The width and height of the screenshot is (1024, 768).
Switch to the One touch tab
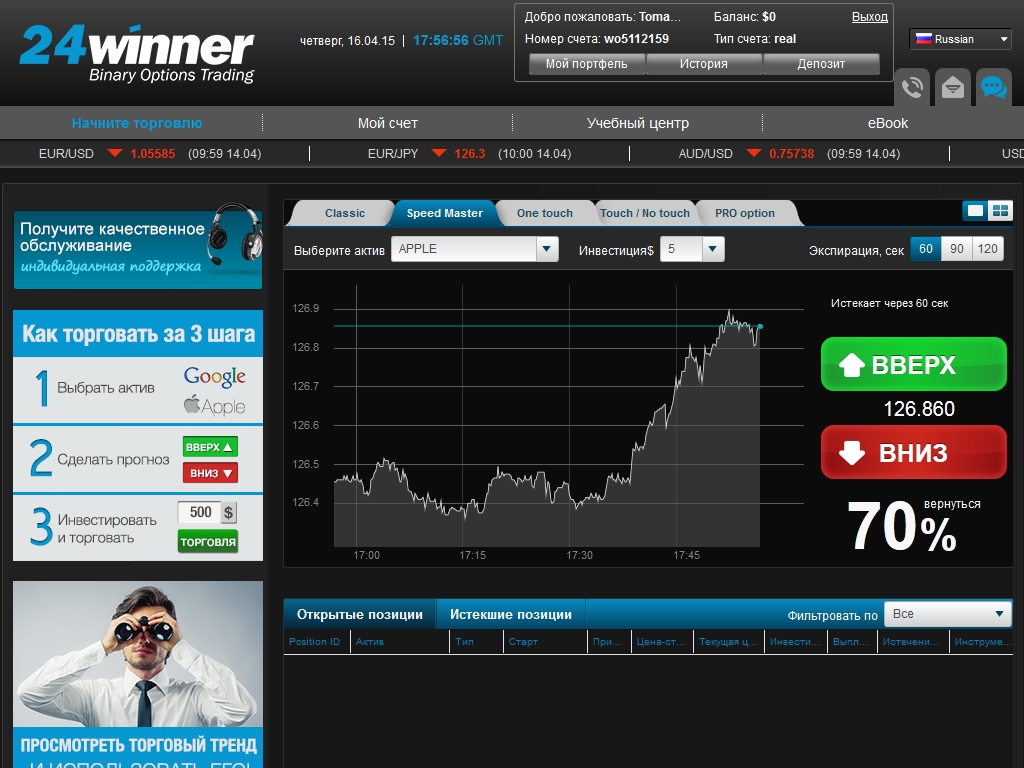point(544,213)
